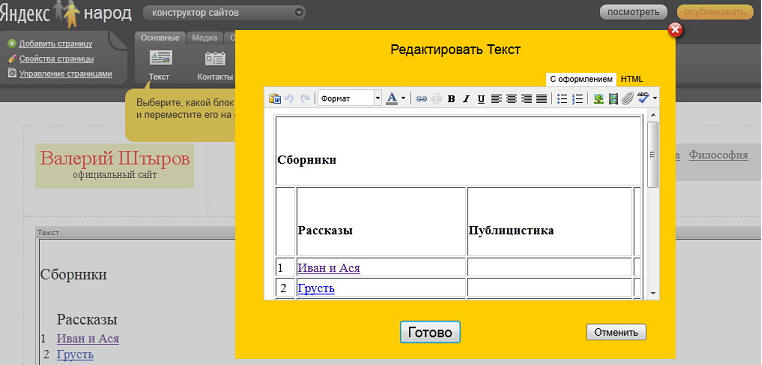Insert a numbered list
Image resolution: width=762 pixels, height=365 pixels.
coord(577,99)
